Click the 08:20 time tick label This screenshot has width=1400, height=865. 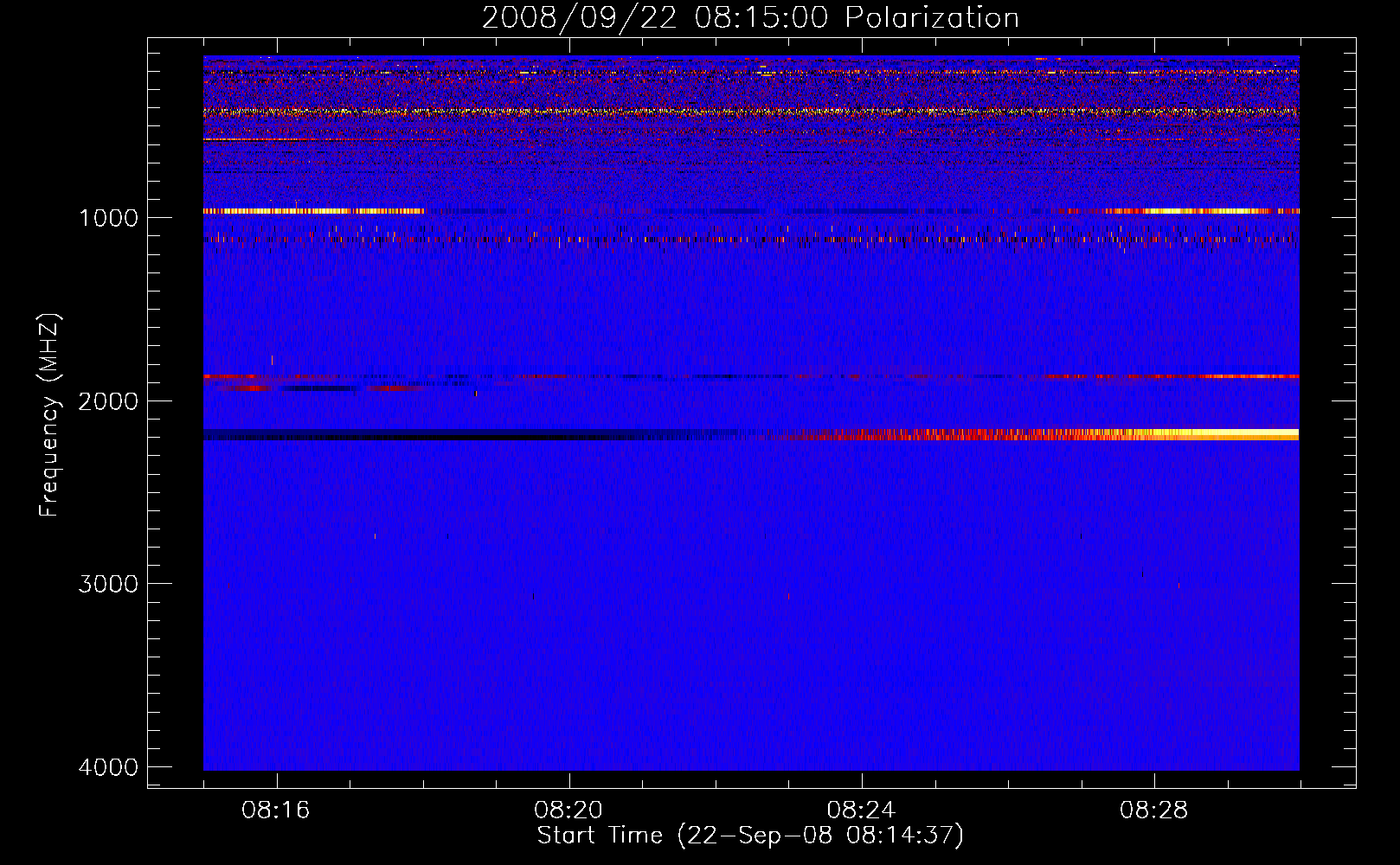click(568, 811)
